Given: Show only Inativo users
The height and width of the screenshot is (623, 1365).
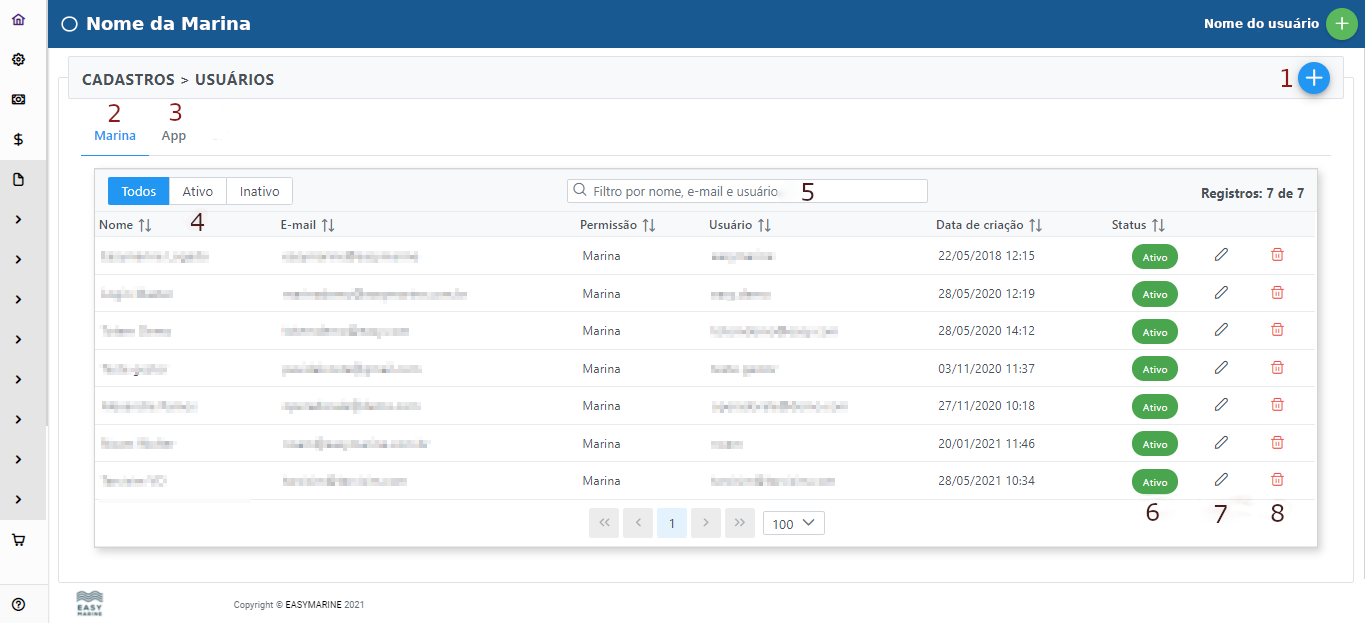Looking at the screenshot, I should (259, 191).
